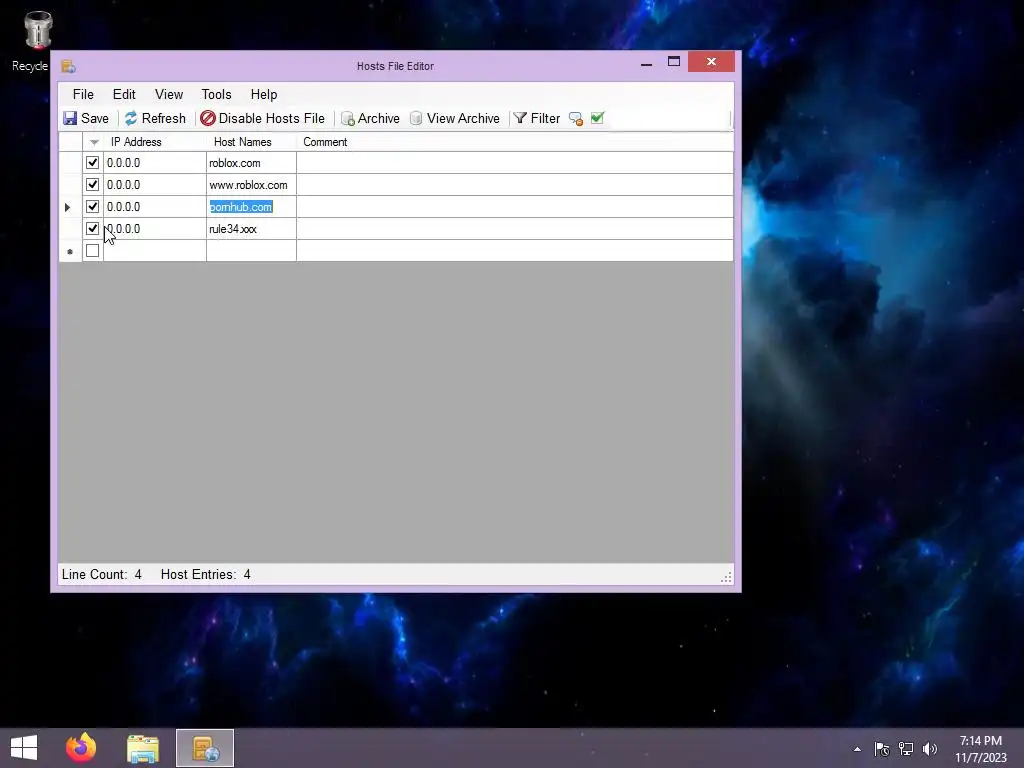Open the Action Center flag icon
Image resolution: width=1024 pixels, height=768 pixels.
coord(882,749)
